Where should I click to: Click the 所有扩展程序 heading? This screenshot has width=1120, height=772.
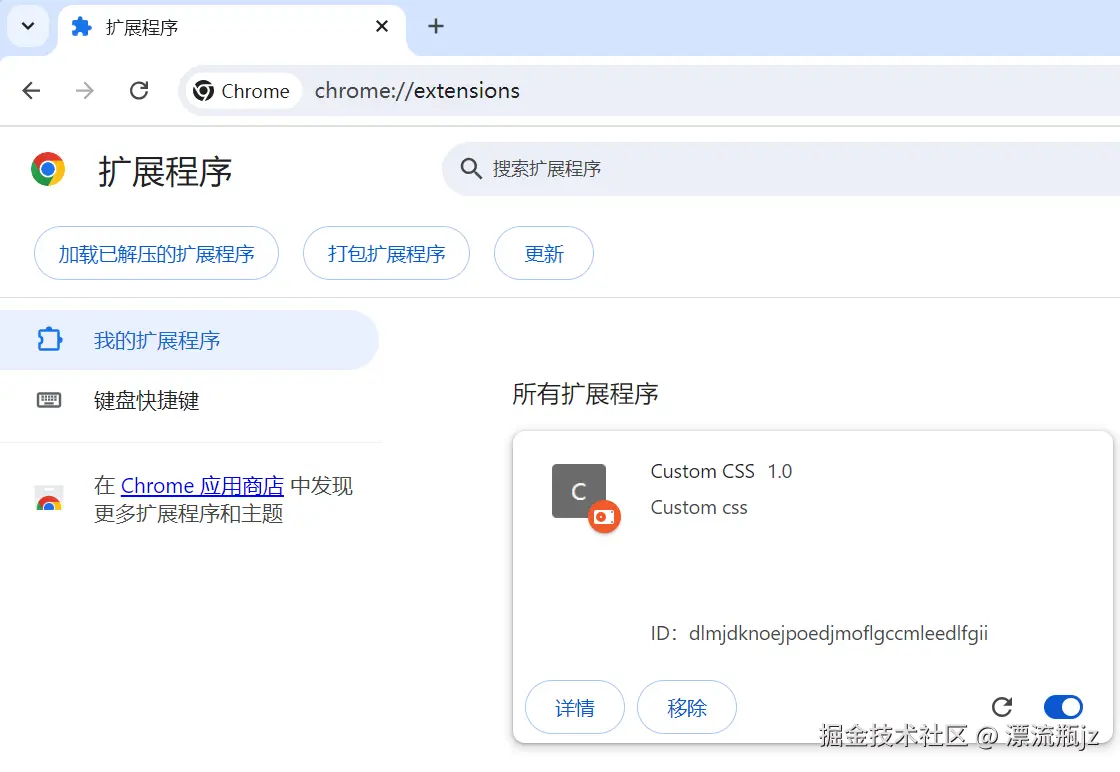[585, 394]
